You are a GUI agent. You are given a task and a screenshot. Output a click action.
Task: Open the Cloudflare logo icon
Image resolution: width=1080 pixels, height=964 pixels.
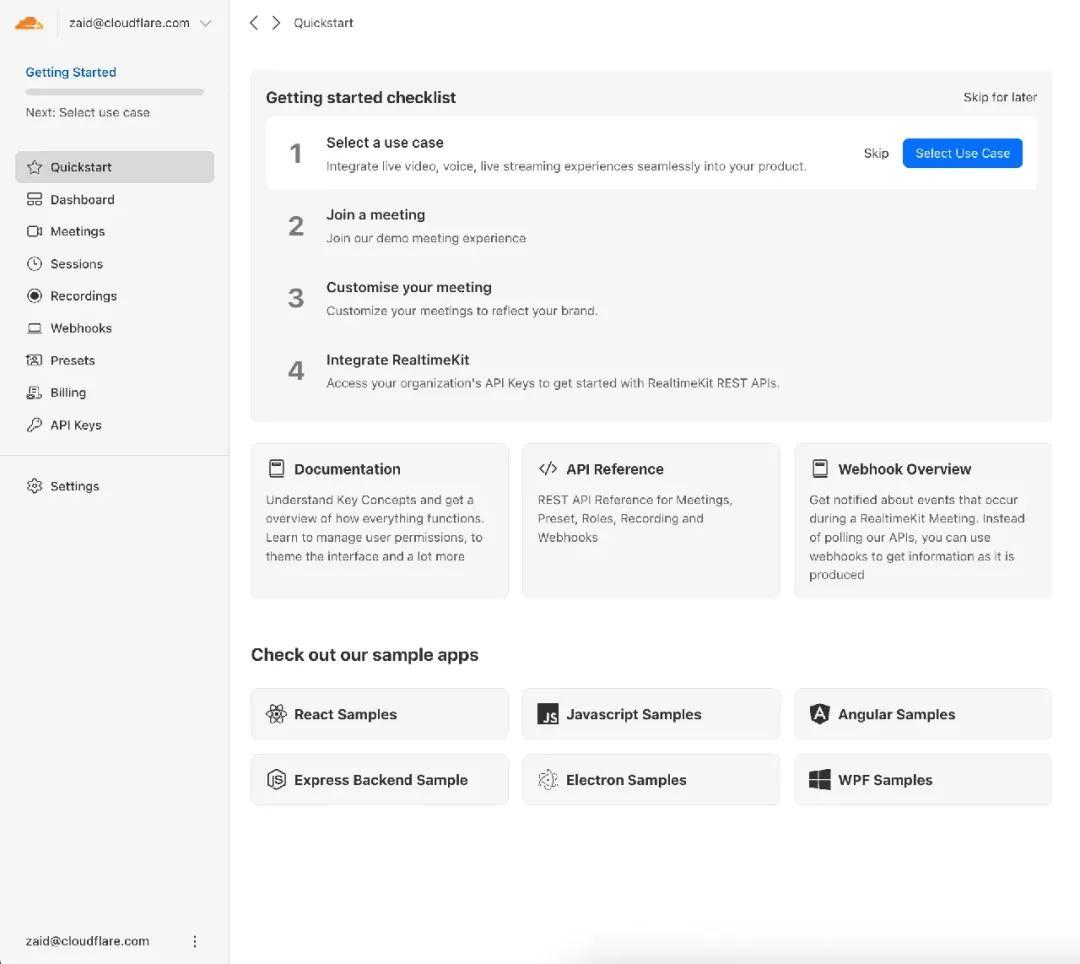(x=29, y=21)
